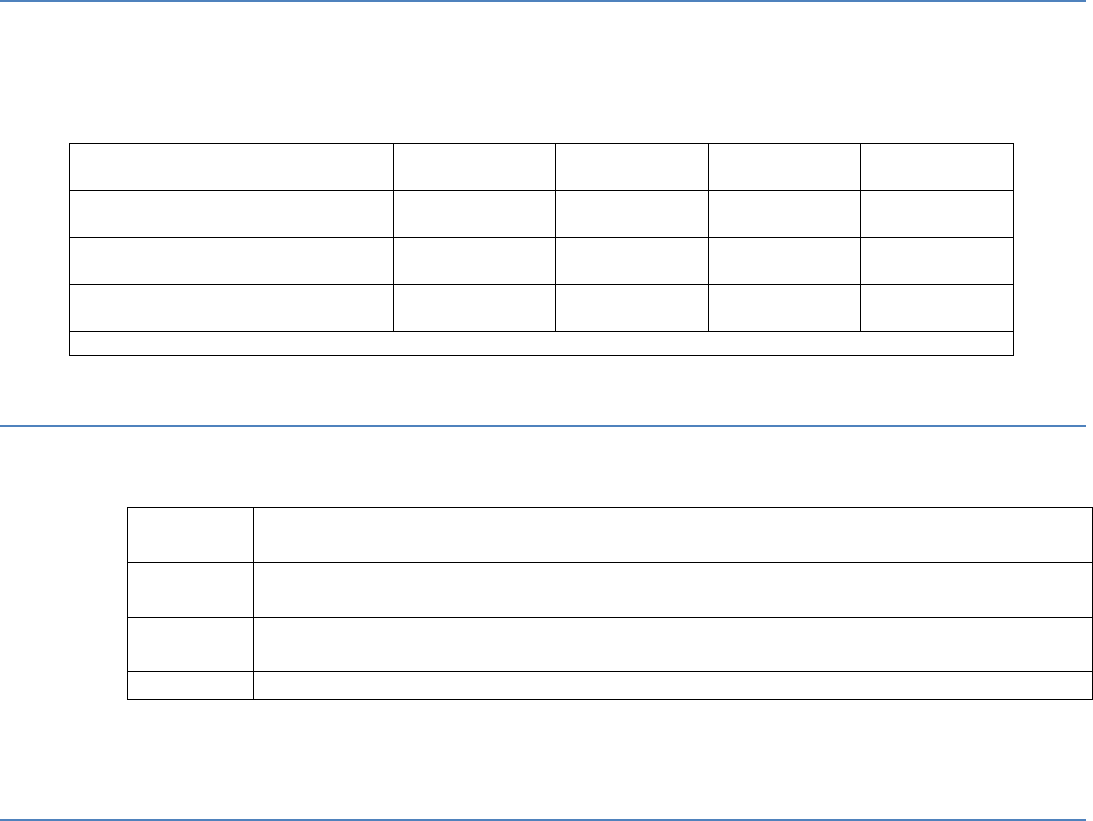Image resolution: width=1093 pixels, height=821 pixels.
Task: Click short bottom-row wide cell in lower table
Action: (673, 686)
